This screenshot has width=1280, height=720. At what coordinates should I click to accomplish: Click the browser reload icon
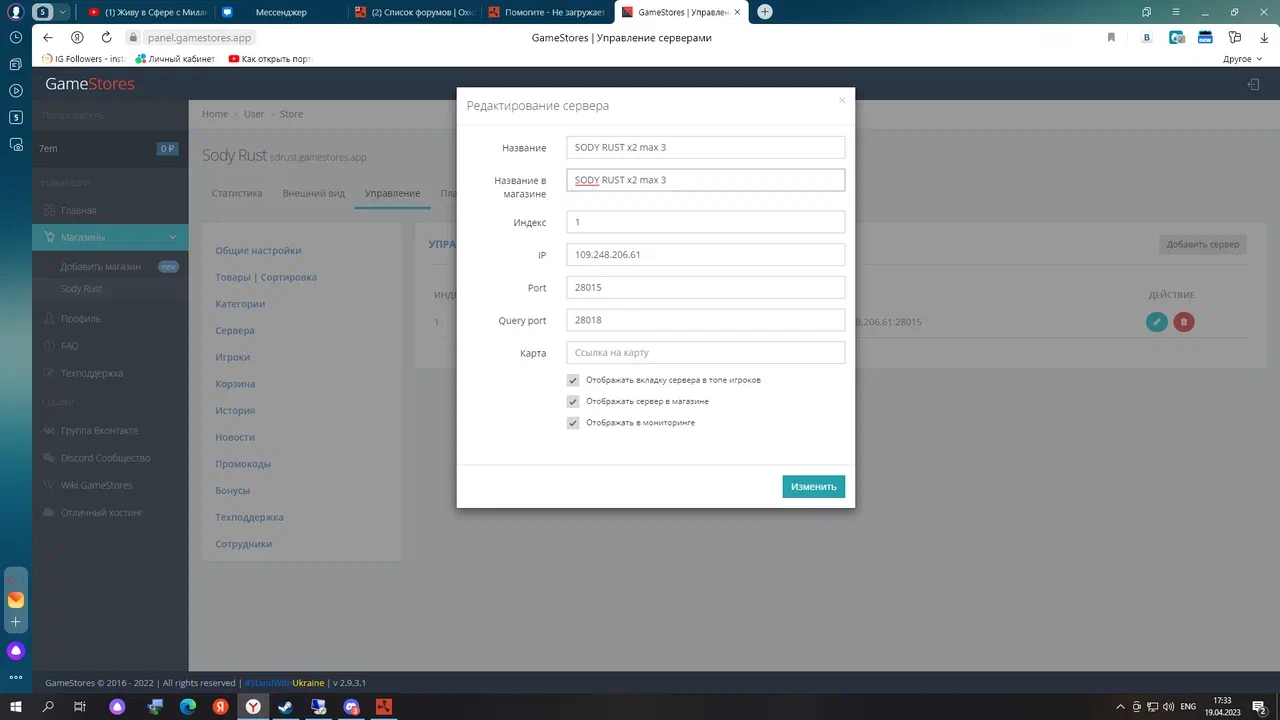[106, 38]
